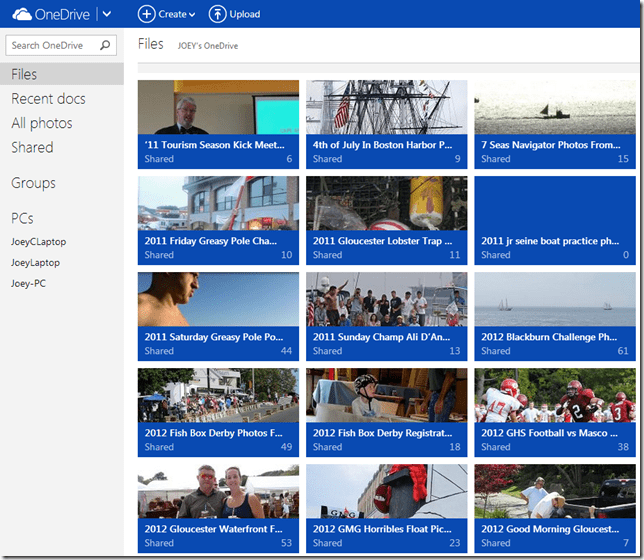Open 2012 GHS Football vs Masco folder
Screen dimensions: 644x560
(554, 411)
